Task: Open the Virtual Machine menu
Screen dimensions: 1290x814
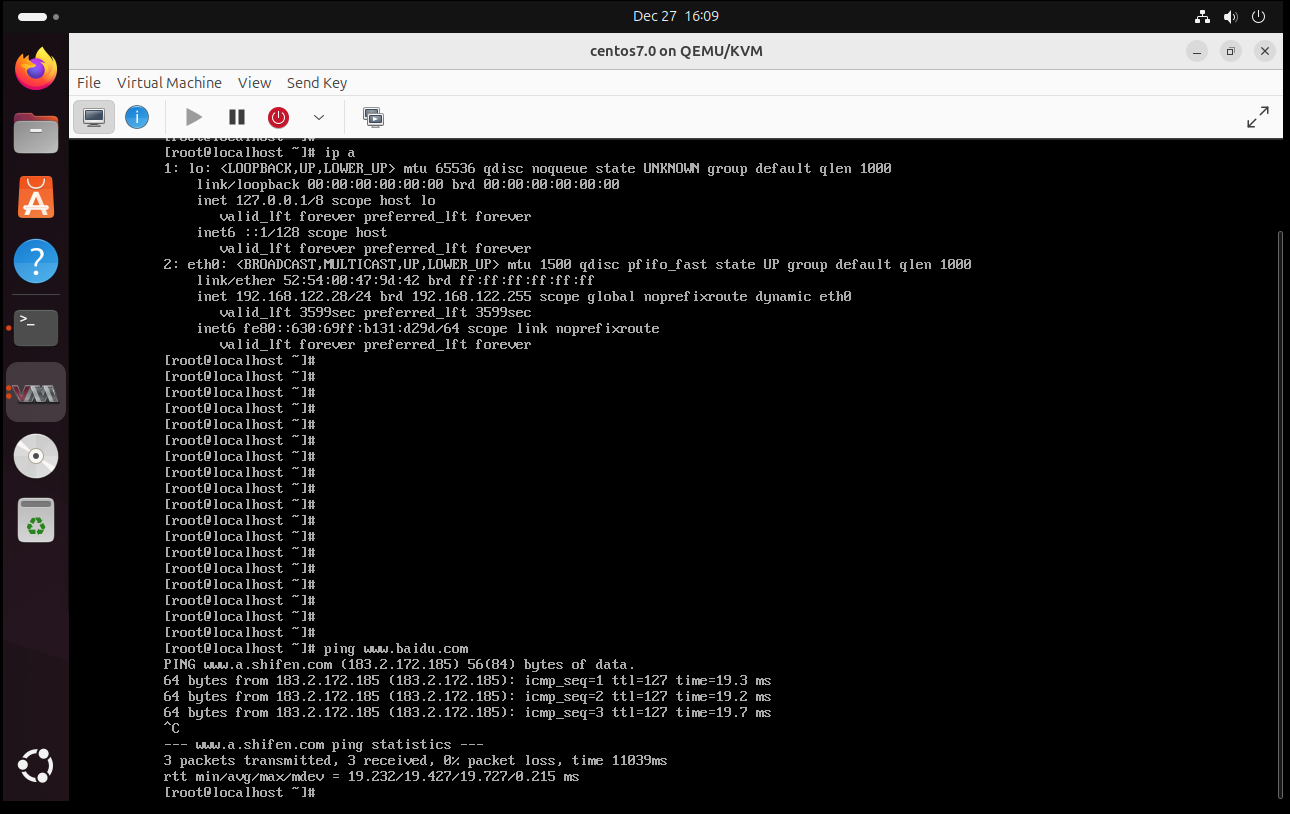Action: [169, 83]
